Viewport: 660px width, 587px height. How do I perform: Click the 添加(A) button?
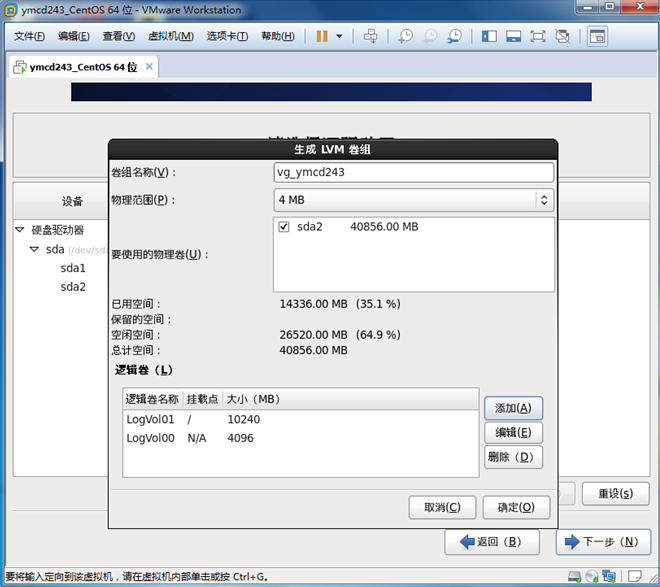(513, 408)
